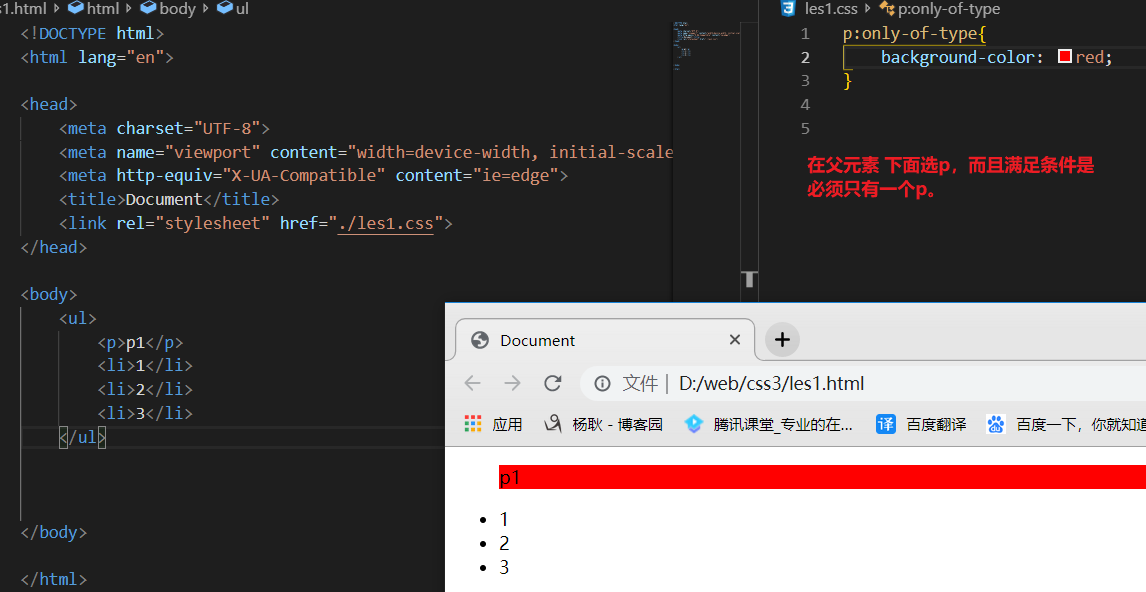Click the meta charset="UTF-8" line
The height and width of the screenshot is (592, 1146).
(164, 129)
